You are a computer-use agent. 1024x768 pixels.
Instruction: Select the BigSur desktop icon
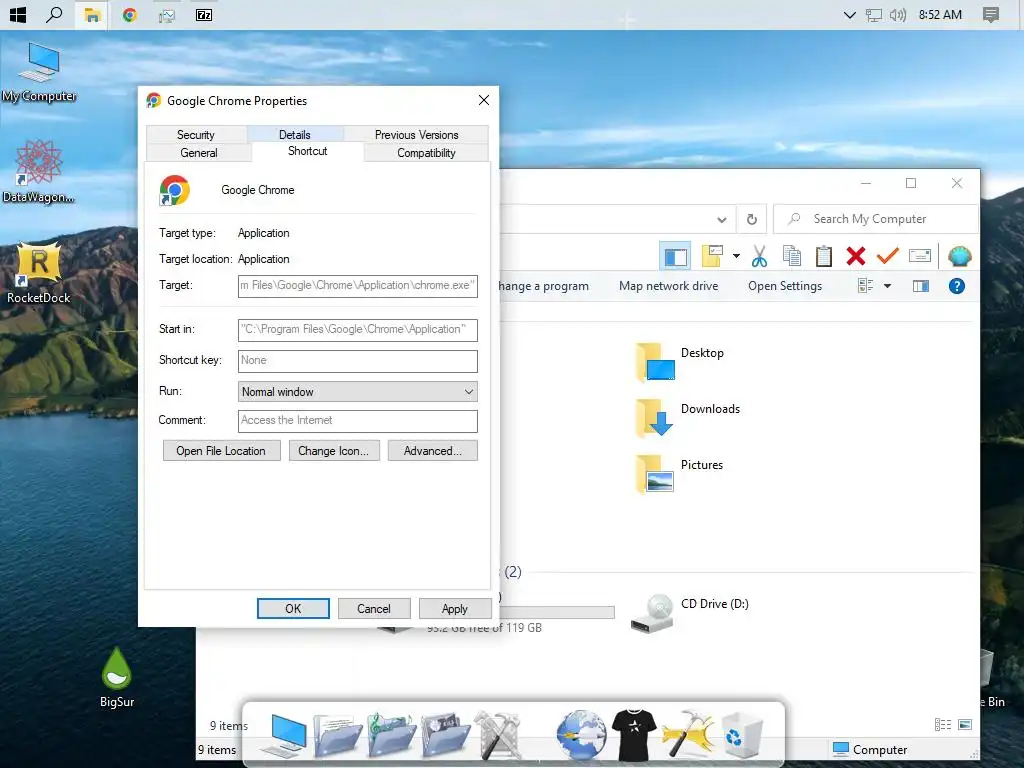coord(117,677)
